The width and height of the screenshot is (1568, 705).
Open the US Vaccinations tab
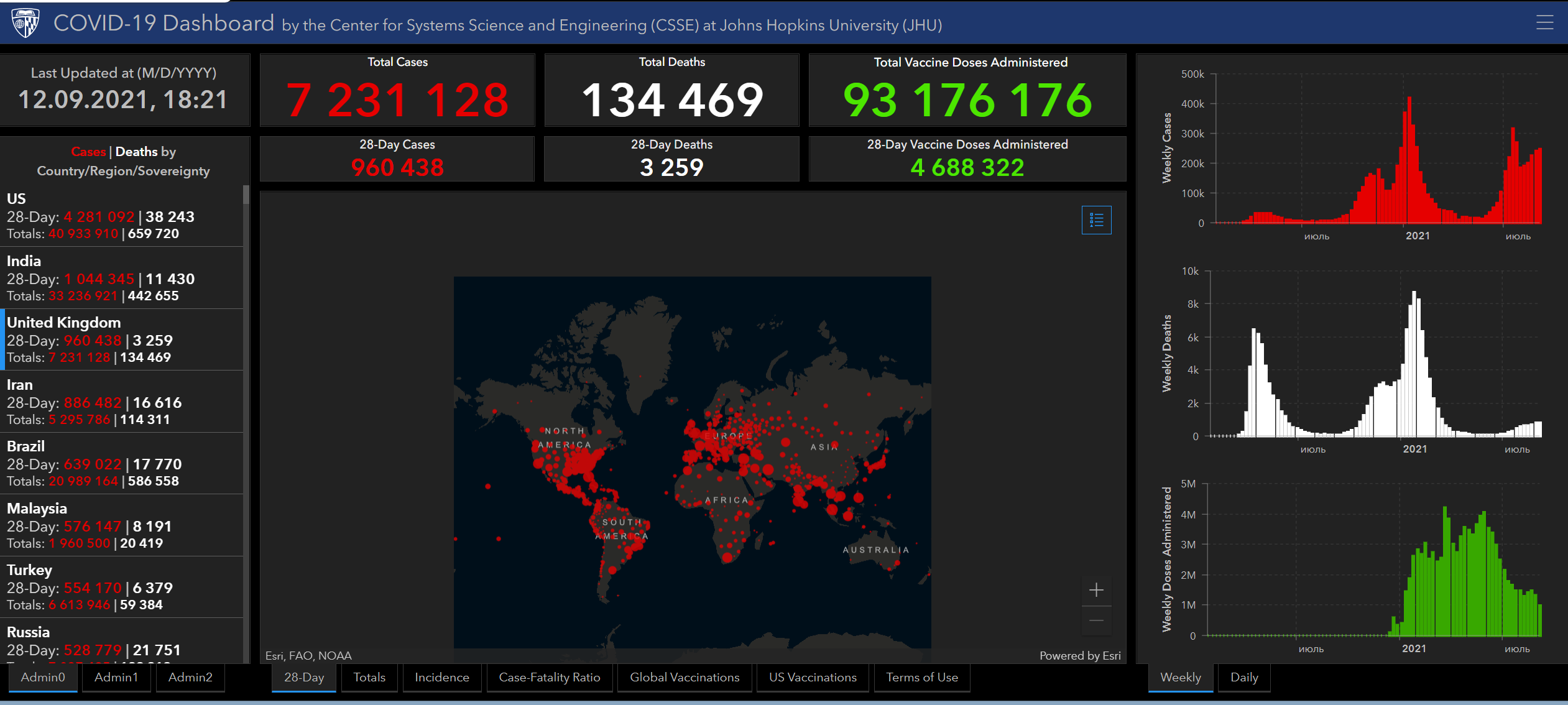click(813, 677)
